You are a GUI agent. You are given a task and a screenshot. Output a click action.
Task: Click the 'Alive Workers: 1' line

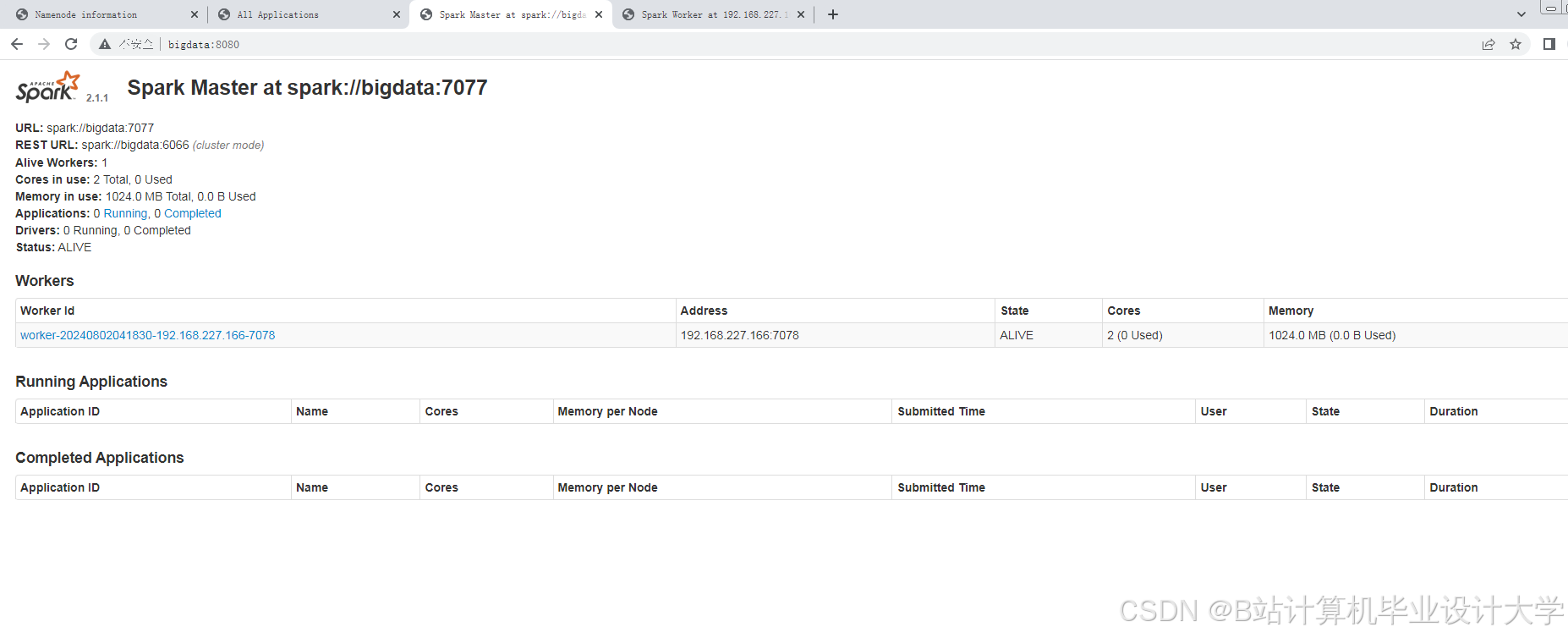62,162
